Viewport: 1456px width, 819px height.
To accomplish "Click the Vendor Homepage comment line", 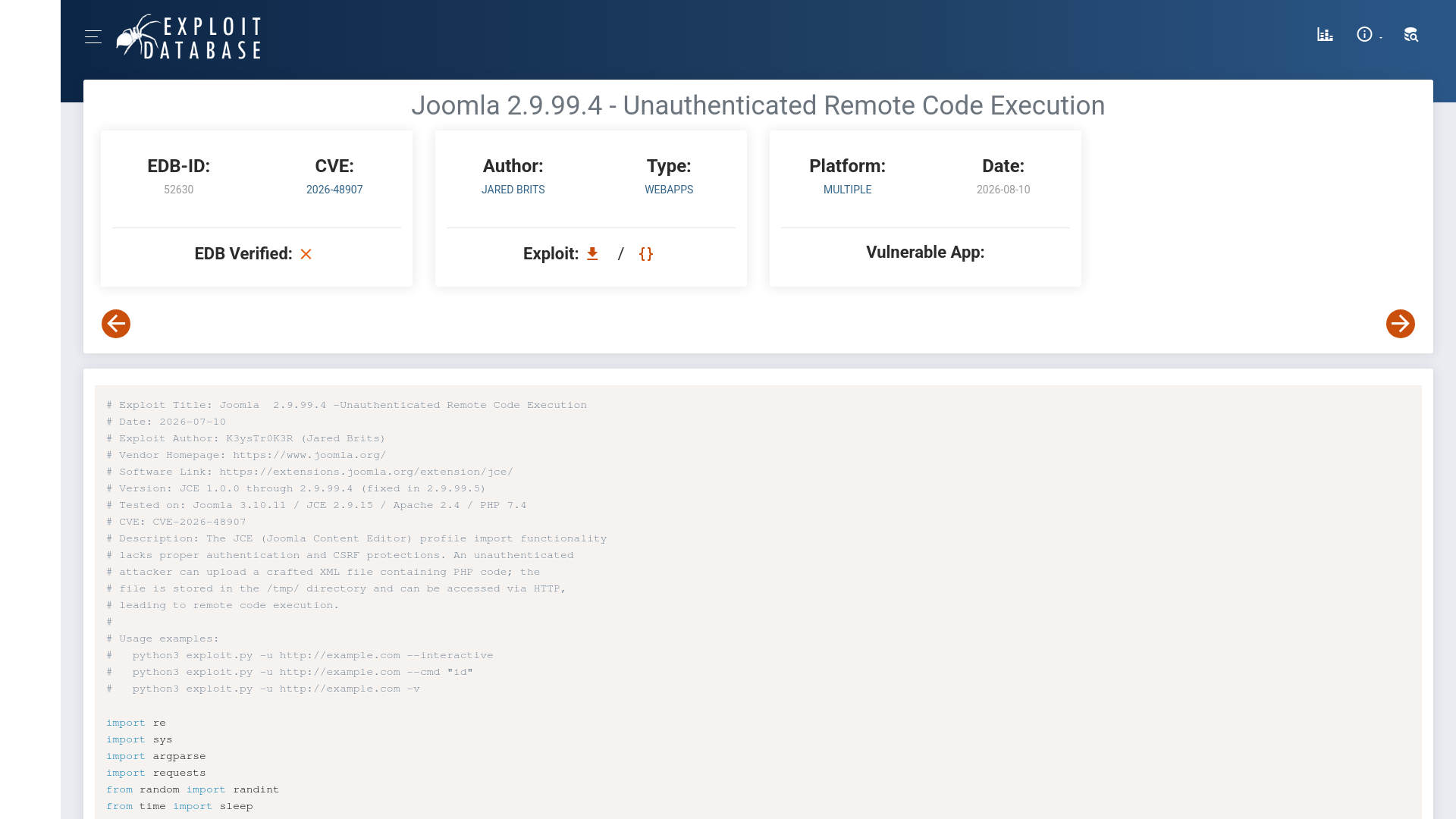I will [246, 455].
